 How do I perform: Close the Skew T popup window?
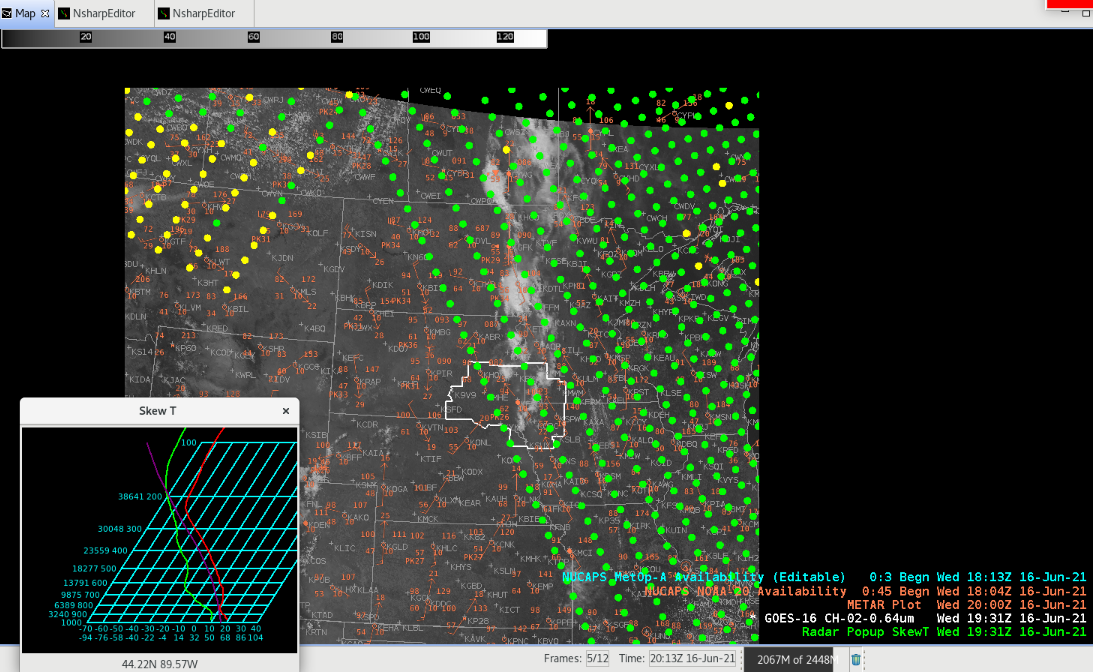tap(286, 411)
